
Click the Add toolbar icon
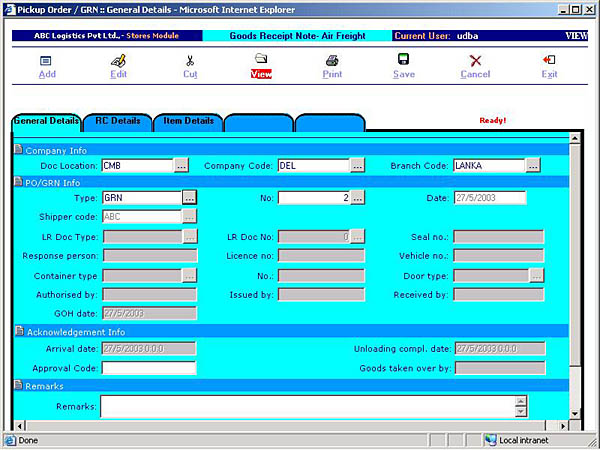[46, 61]
